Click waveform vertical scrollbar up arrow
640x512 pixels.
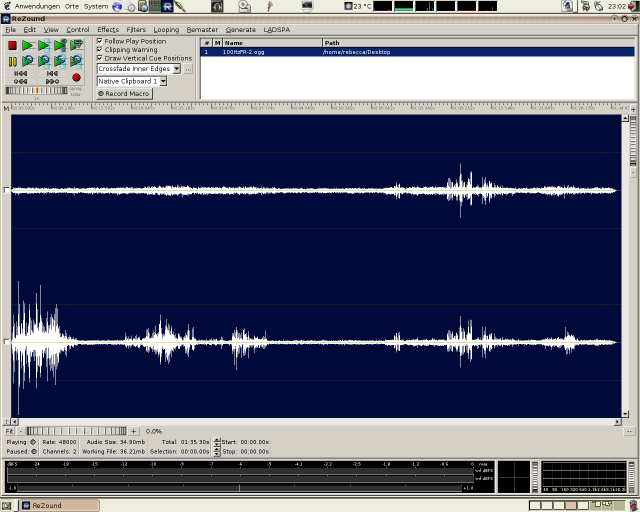click(x=625, y=118)
